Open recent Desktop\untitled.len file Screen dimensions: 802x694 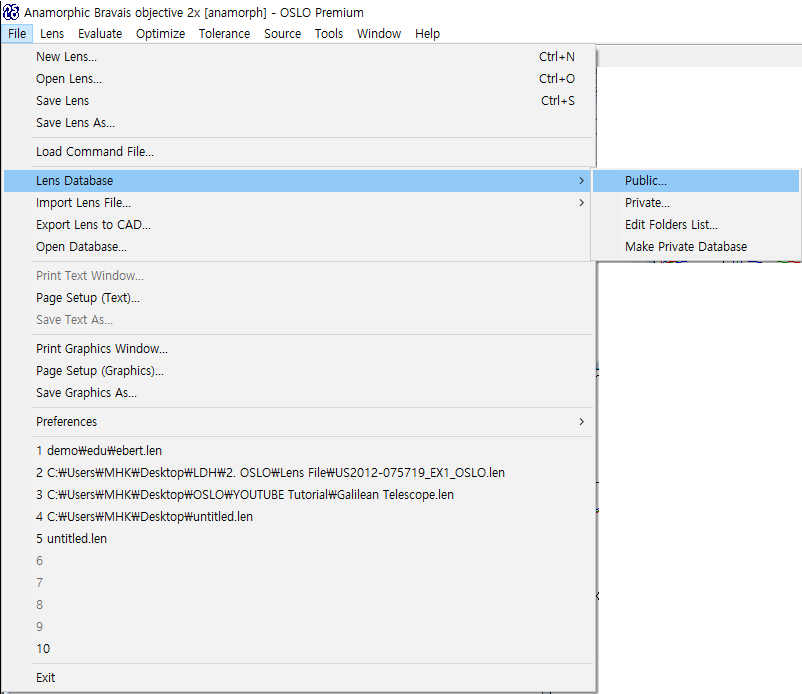tap(299, 517)
